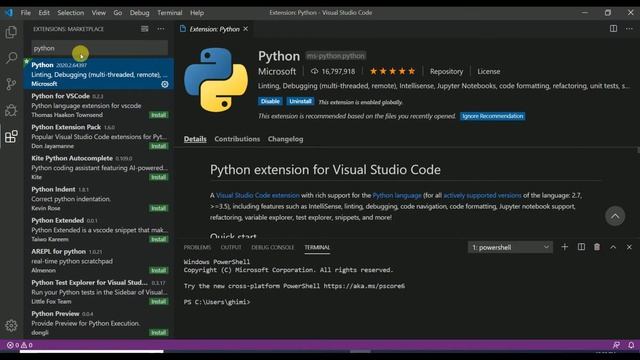Open editor more actions ellipsis
Screen dimensions: 640x360
point(629,29)
